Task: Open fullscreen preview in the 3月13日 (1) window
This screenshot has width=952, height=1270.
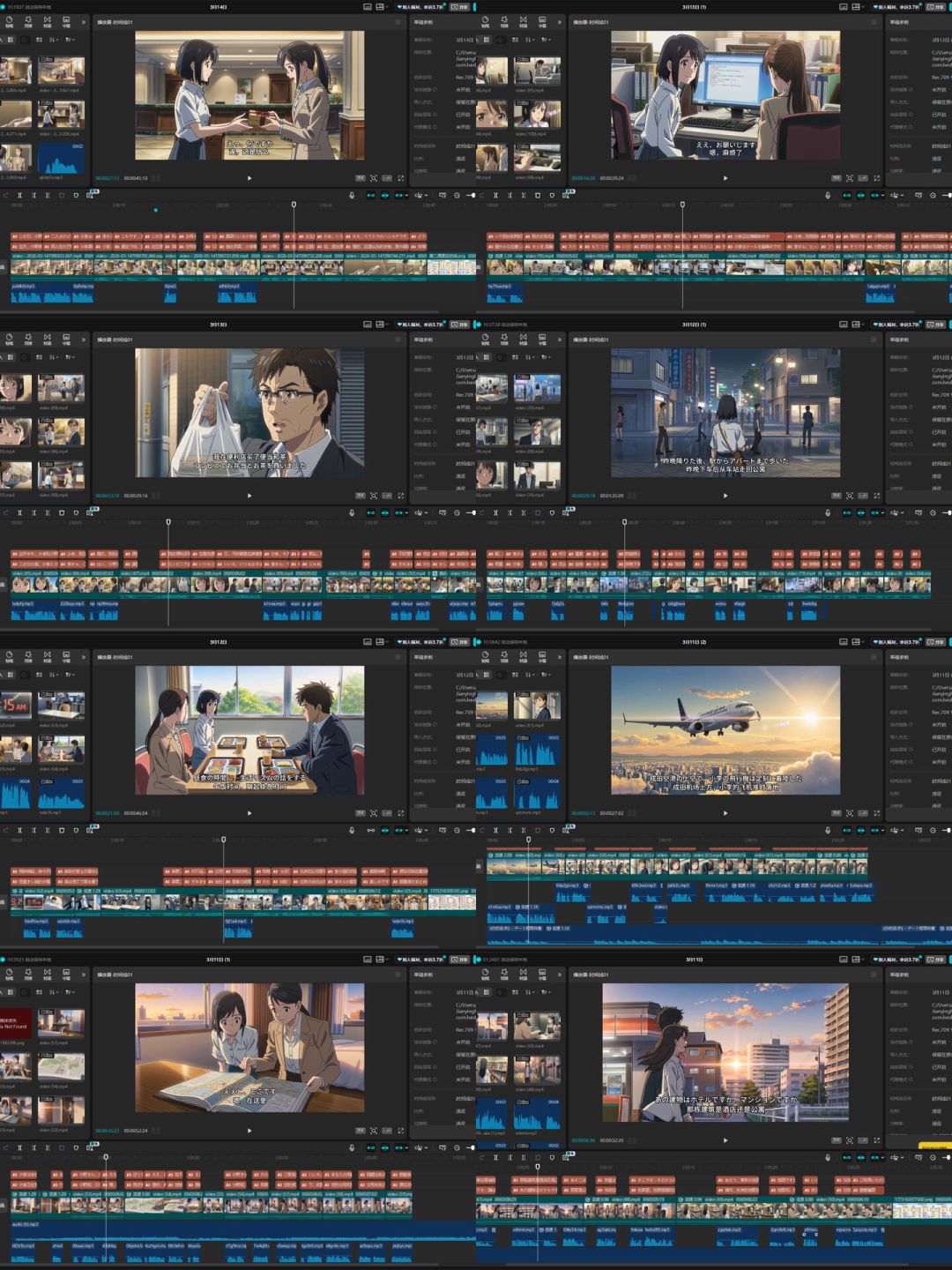Action: point(877,177)
